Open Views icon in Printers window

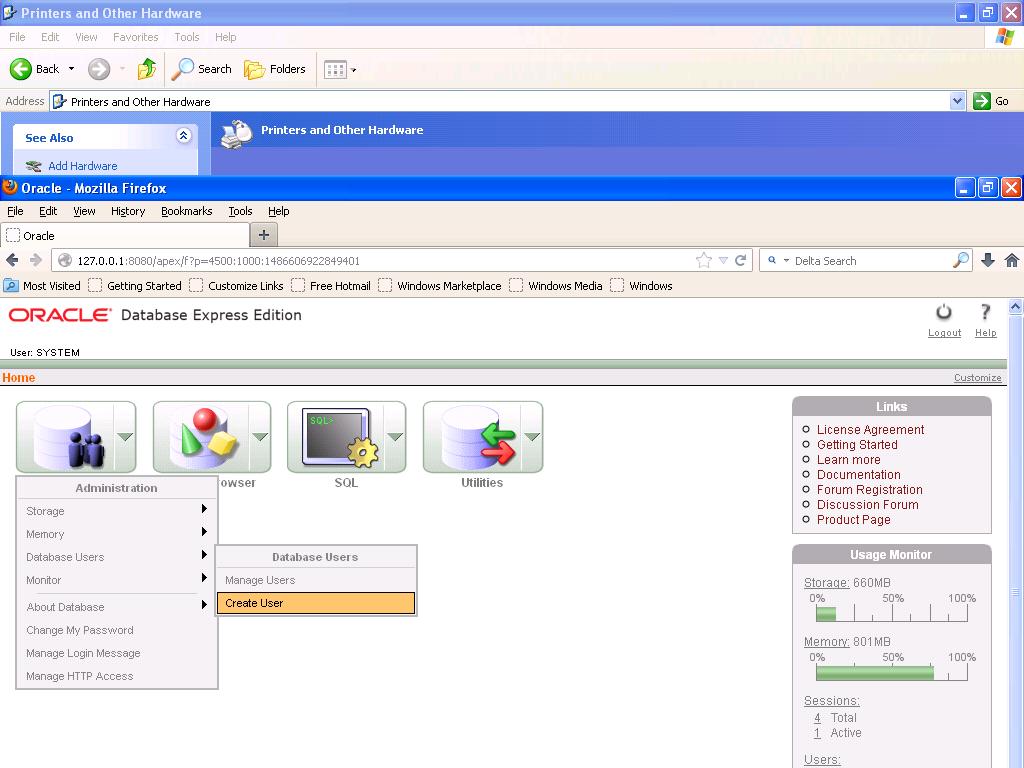(x=336, y=69)
